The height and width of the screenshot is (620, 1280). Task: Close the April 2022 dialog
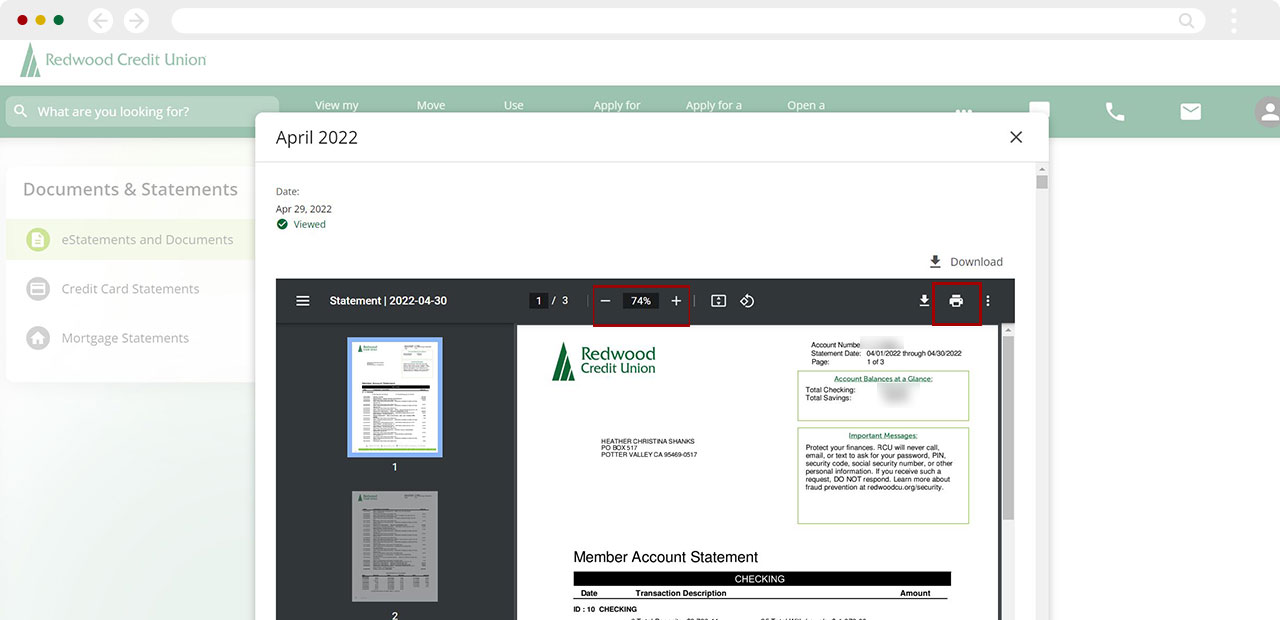point(1016,137)
